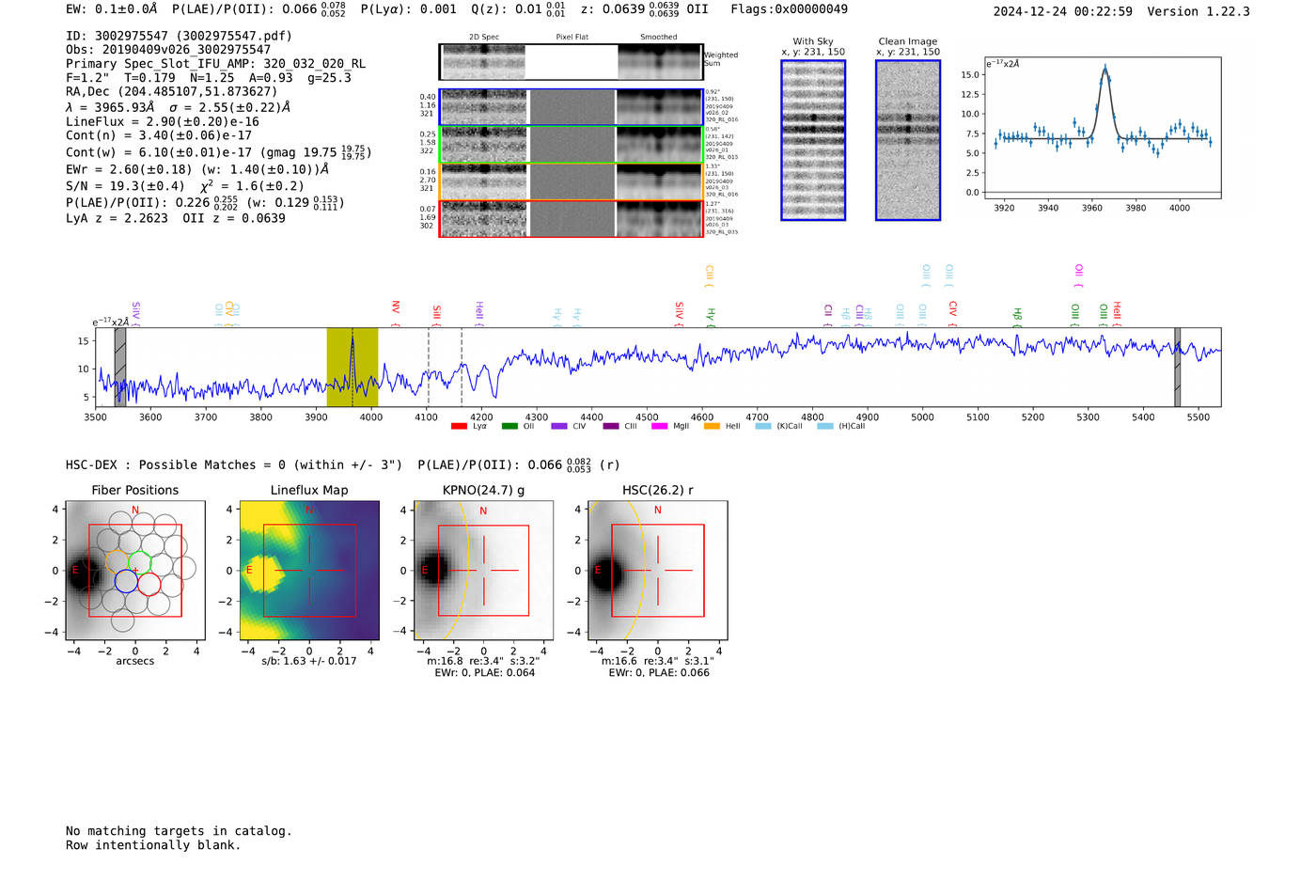Click the red fiber circle in Fiber Positions

[149, 584]
